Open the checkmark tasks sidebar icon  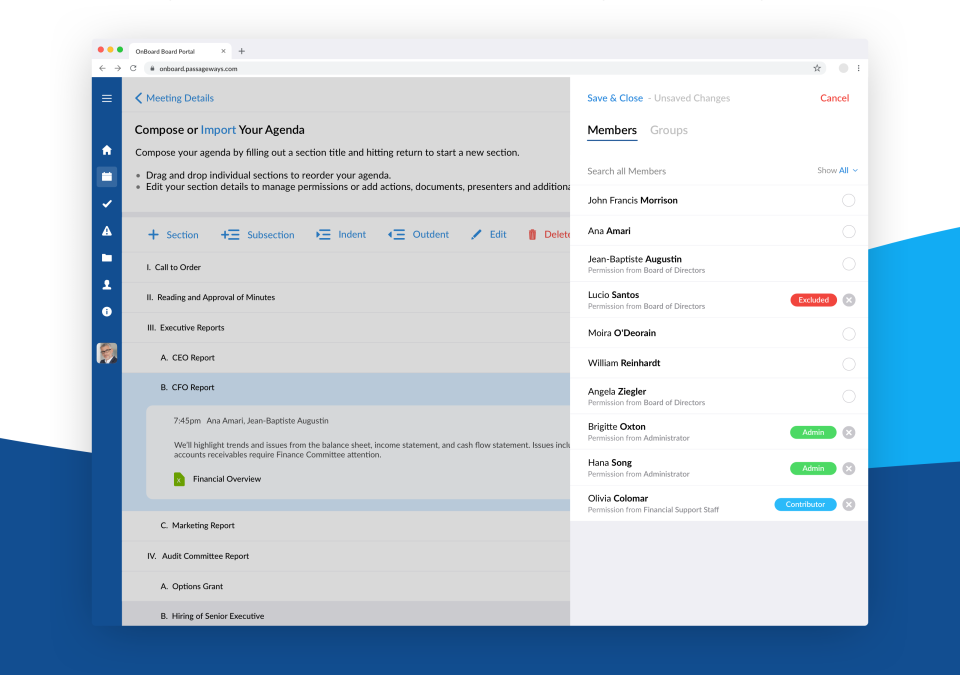pos(107,203)
